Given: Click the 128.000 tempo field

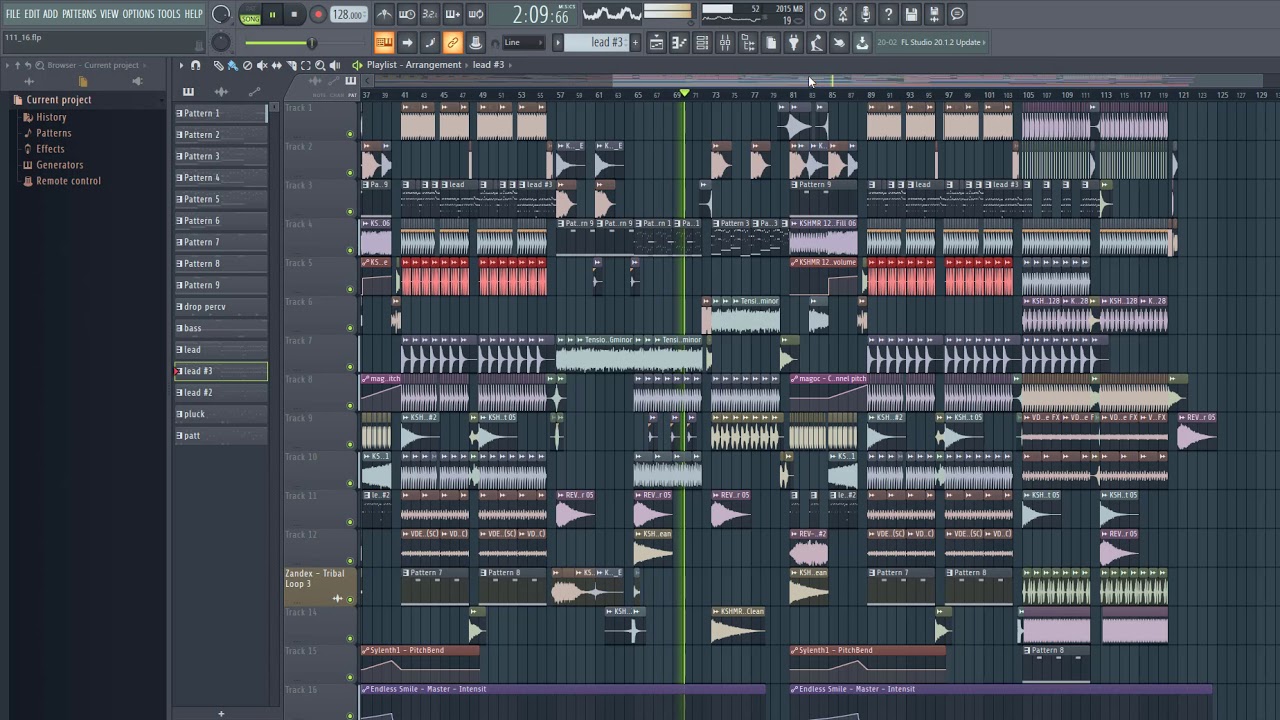Looking at the screenshot, I should (x=348, y=15).
